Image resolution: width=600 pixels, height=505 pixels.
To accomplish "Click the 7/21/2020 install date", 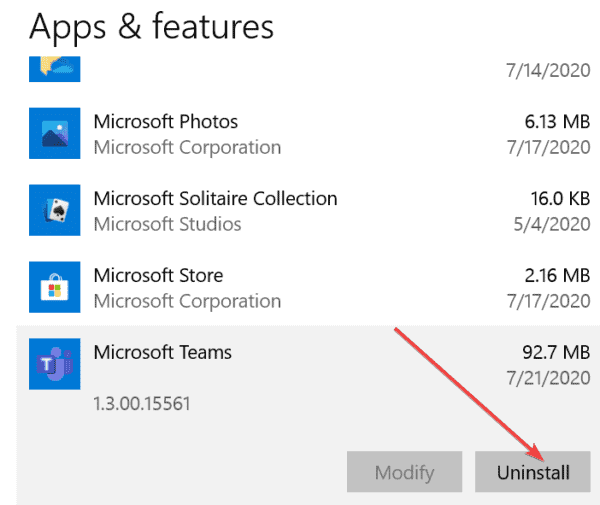I will click(548, 378).
